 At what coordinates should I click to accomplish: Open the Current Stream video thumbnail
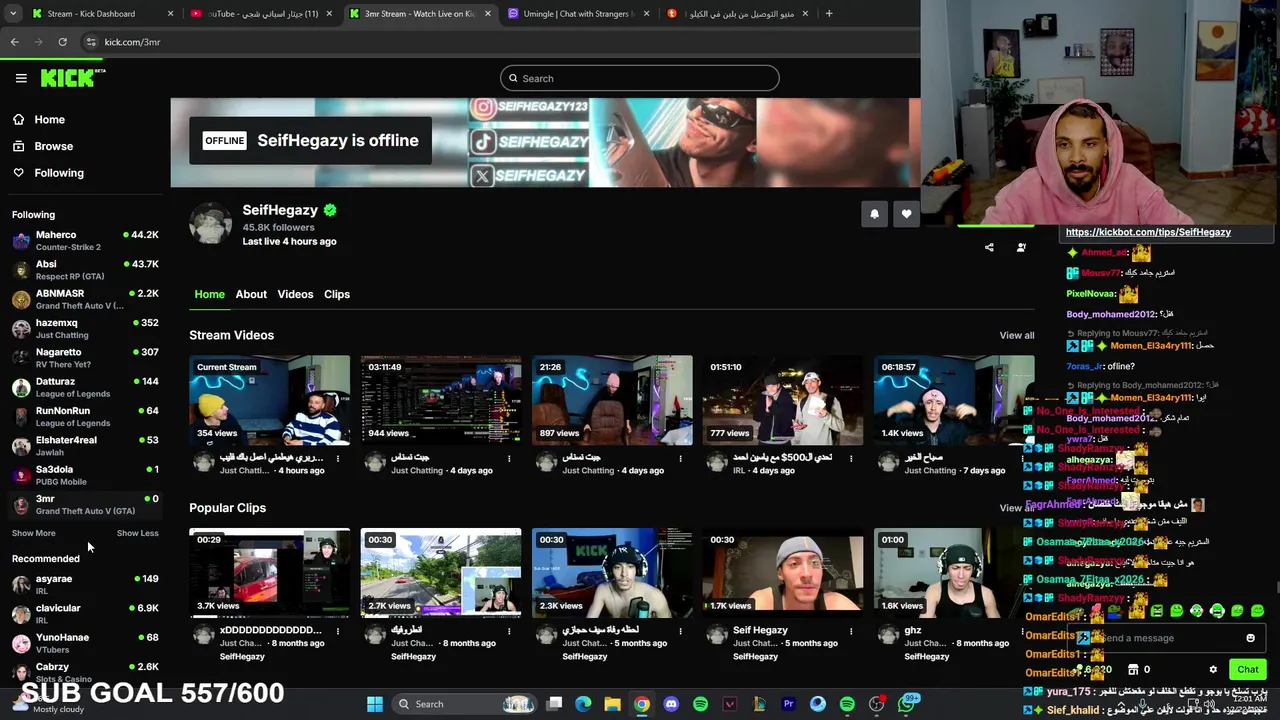[270, 400]
